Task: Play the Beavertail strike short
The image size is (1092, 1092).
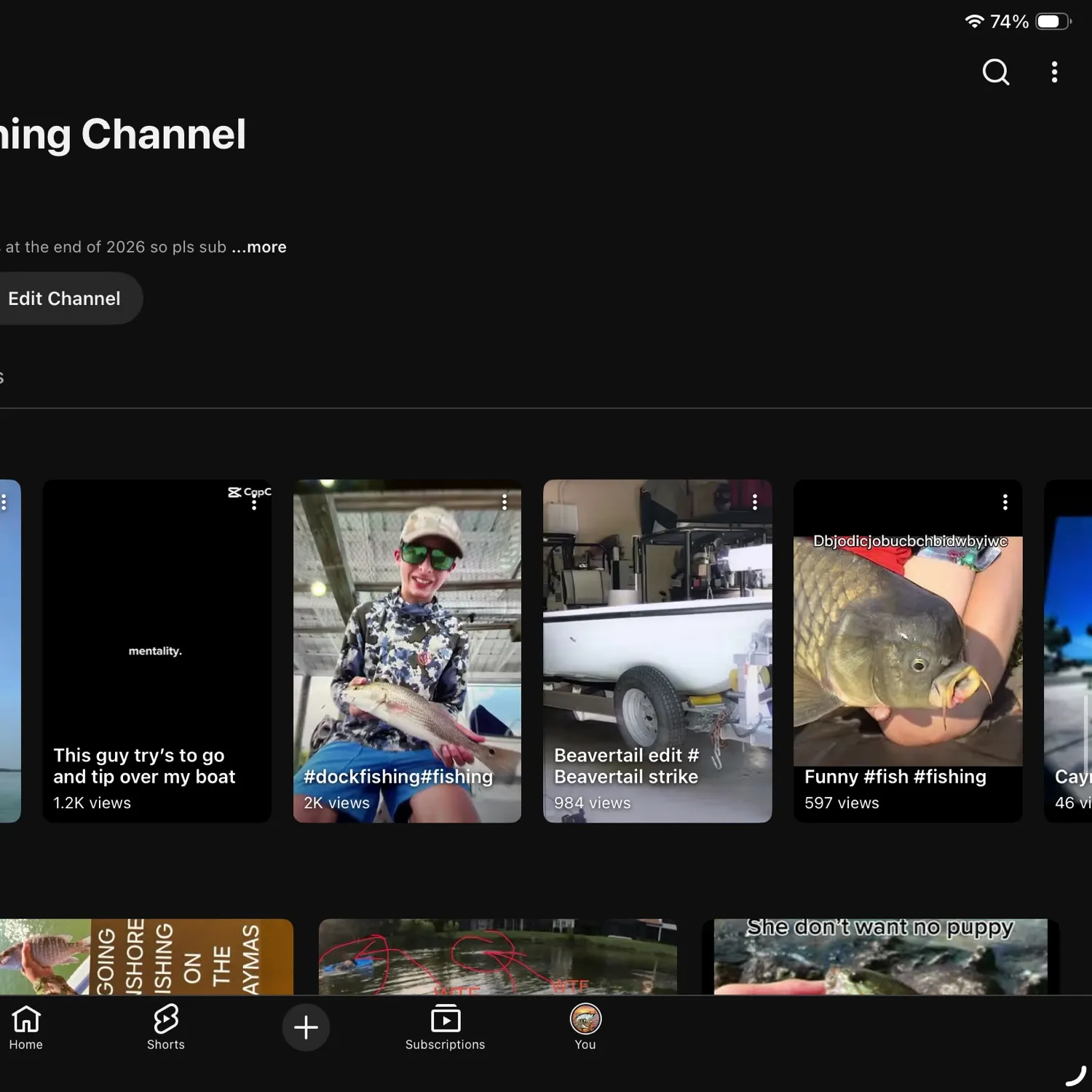Action: (x=657, y=651)
